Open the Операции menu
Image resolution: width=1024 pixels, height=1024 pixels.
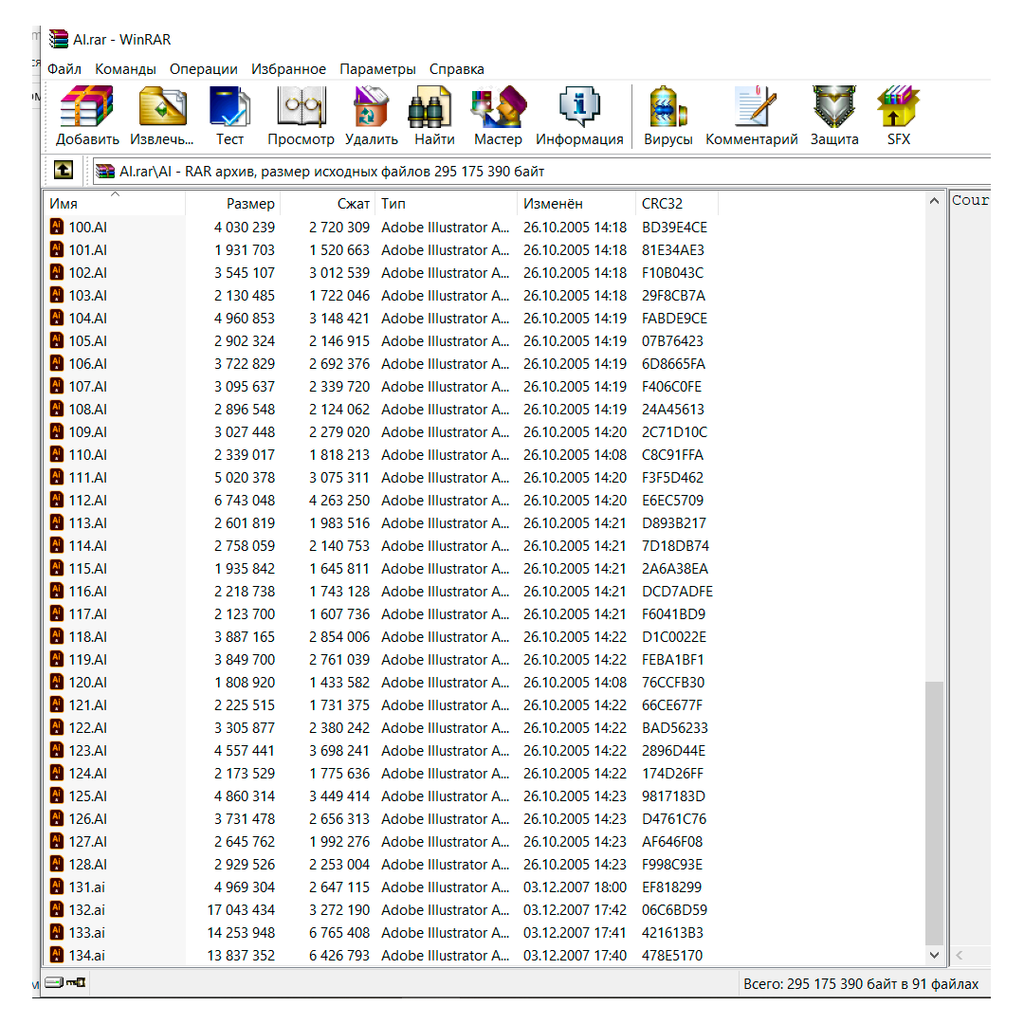click(x=204, y=69)
